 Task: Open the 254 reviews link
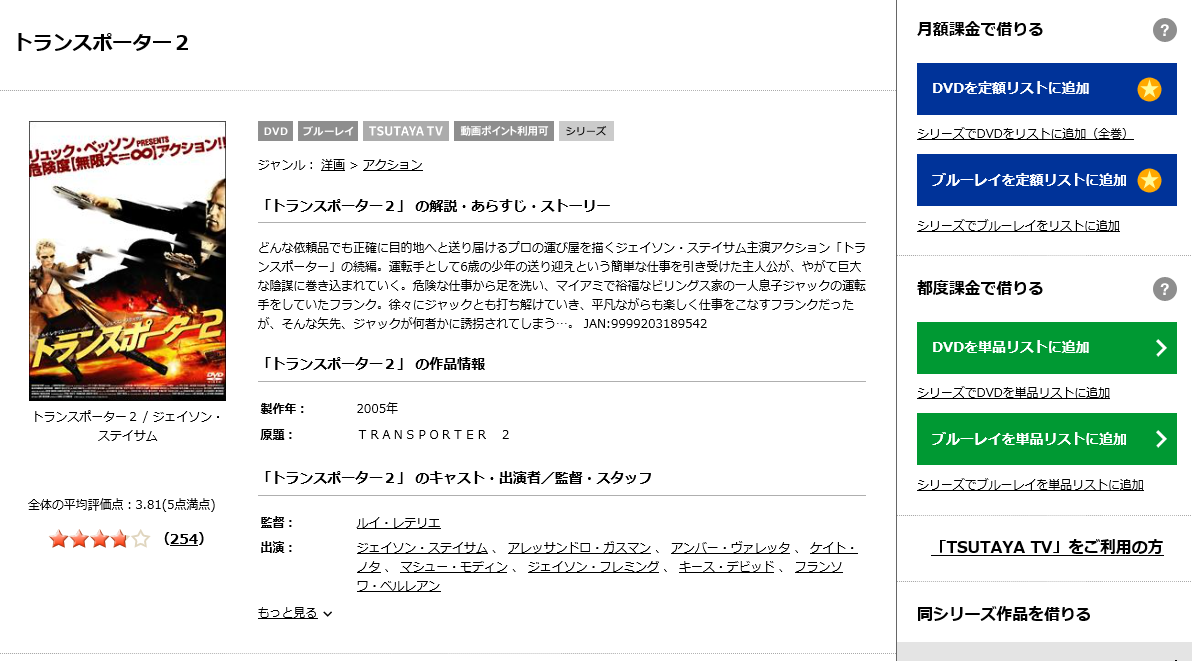185,539
